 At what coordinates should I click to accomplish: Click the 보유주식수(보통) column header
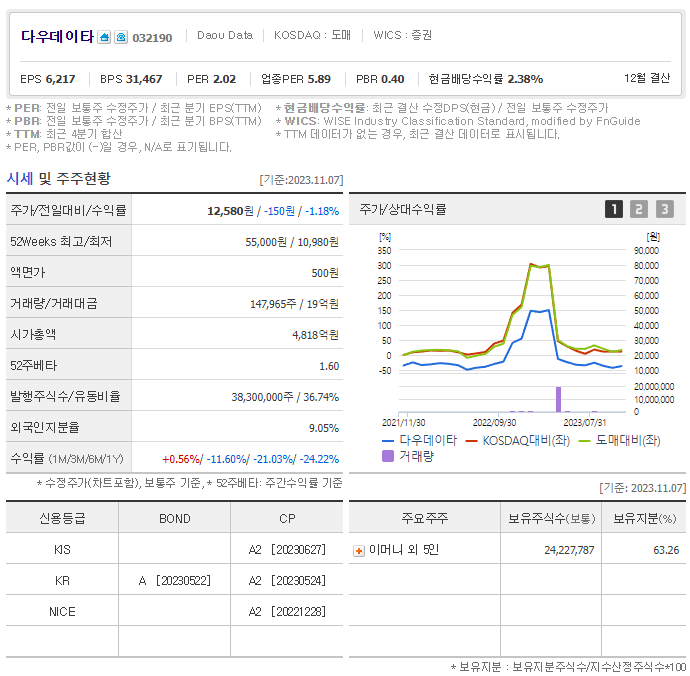[551, 518]
